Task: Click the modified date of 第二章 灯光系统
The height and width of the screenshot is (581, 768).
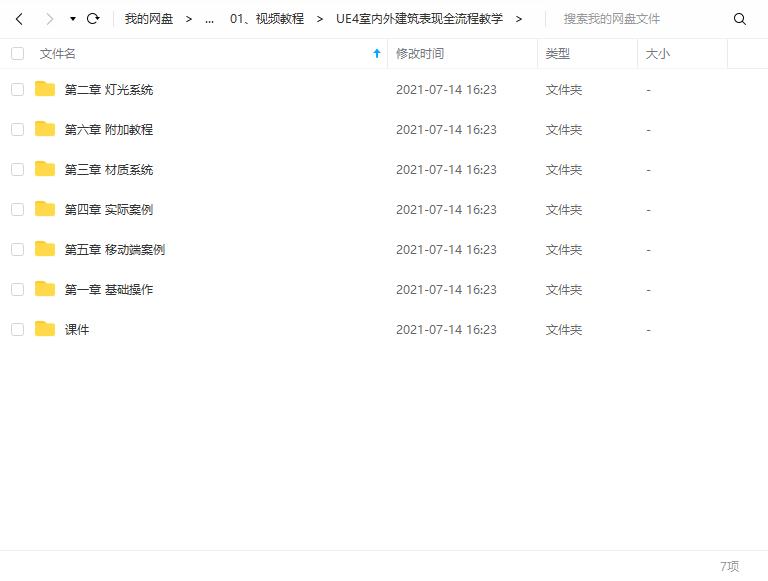Action: (446, 90)
